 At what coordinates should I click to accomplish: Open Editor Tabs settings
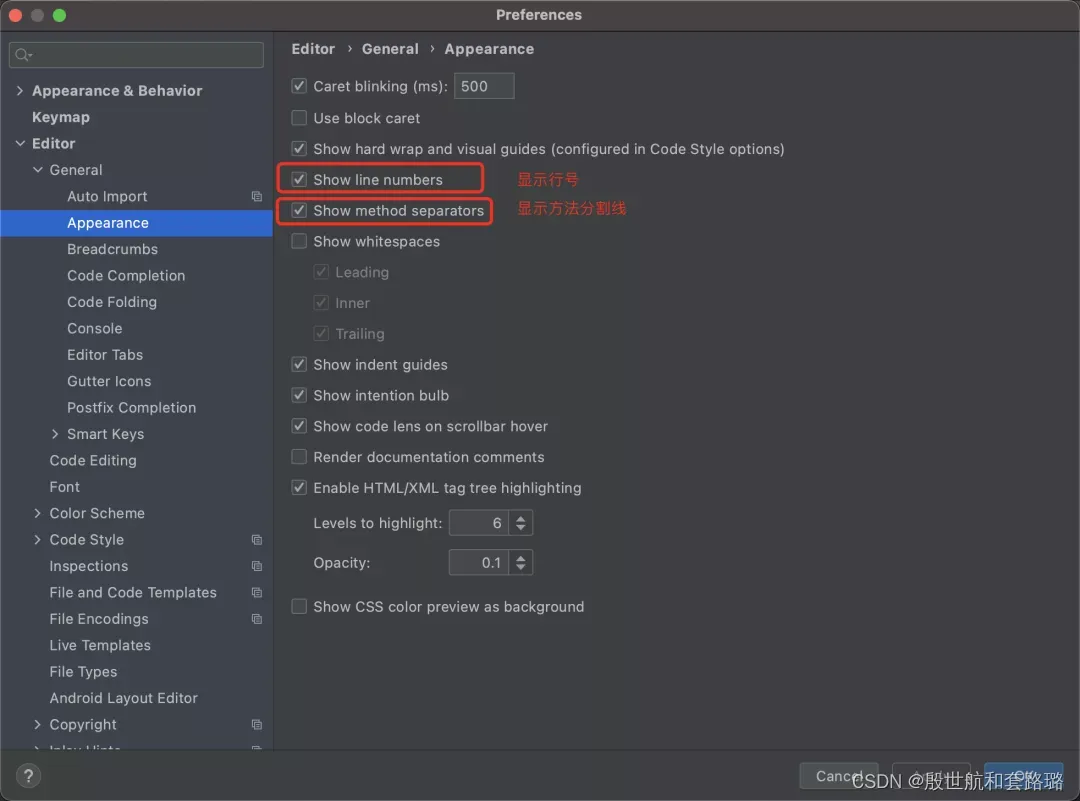(x=105, y=355)
